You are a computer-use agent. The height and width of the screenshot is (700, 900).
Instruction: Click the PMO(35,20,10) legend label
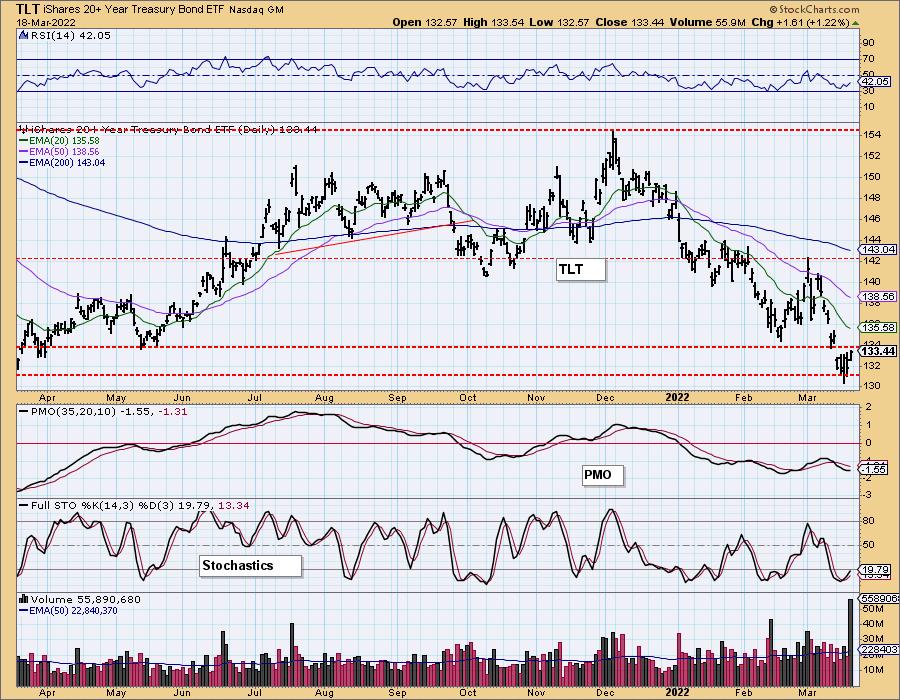[73, 411]
